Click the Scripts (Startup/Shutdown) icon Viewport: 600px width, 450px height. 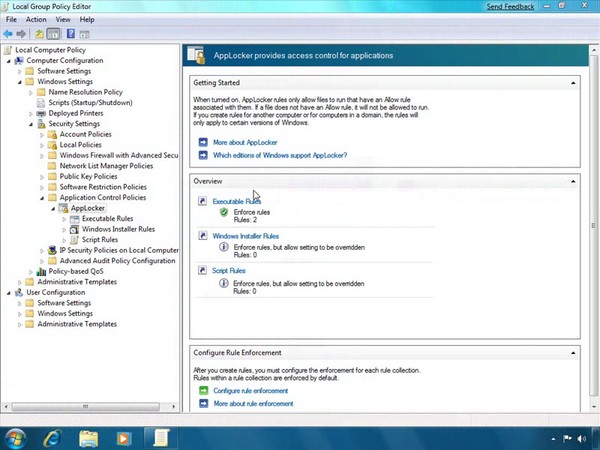point(41,103)
